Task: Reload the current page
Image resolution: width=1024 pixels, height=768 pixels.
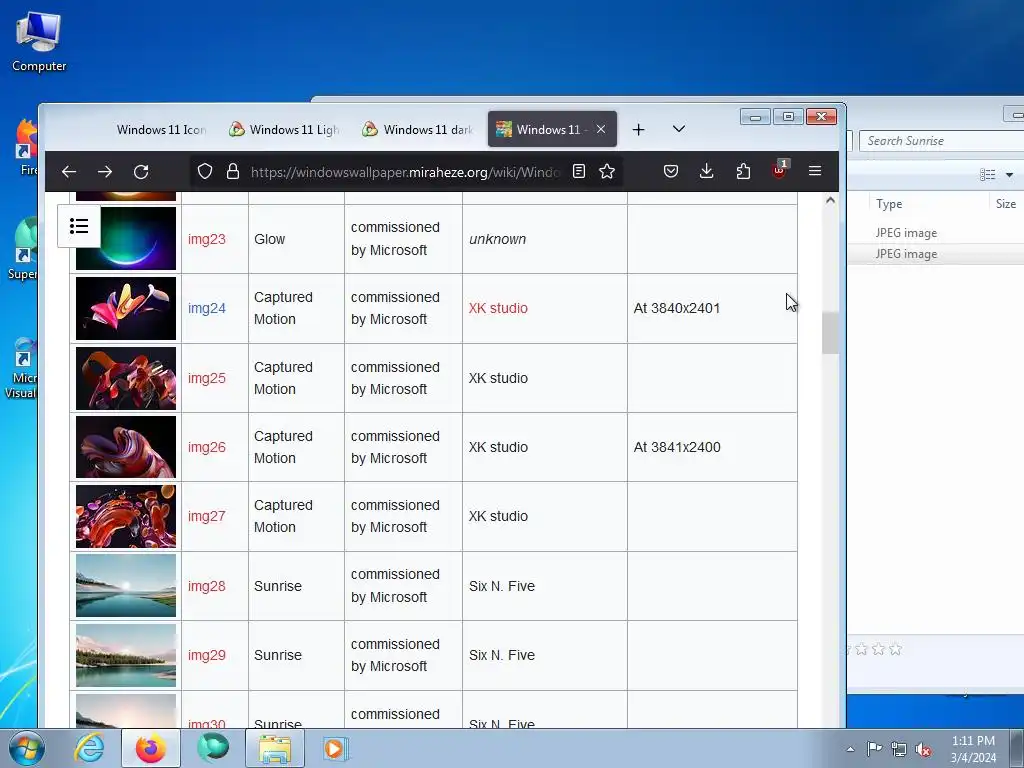Action: pos(141,172)
